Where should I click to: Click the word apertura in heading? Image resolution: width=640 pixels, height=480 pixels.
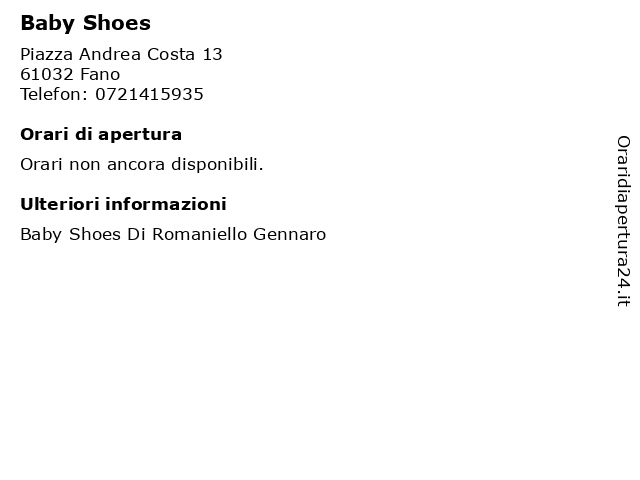(x=140, y=136)
